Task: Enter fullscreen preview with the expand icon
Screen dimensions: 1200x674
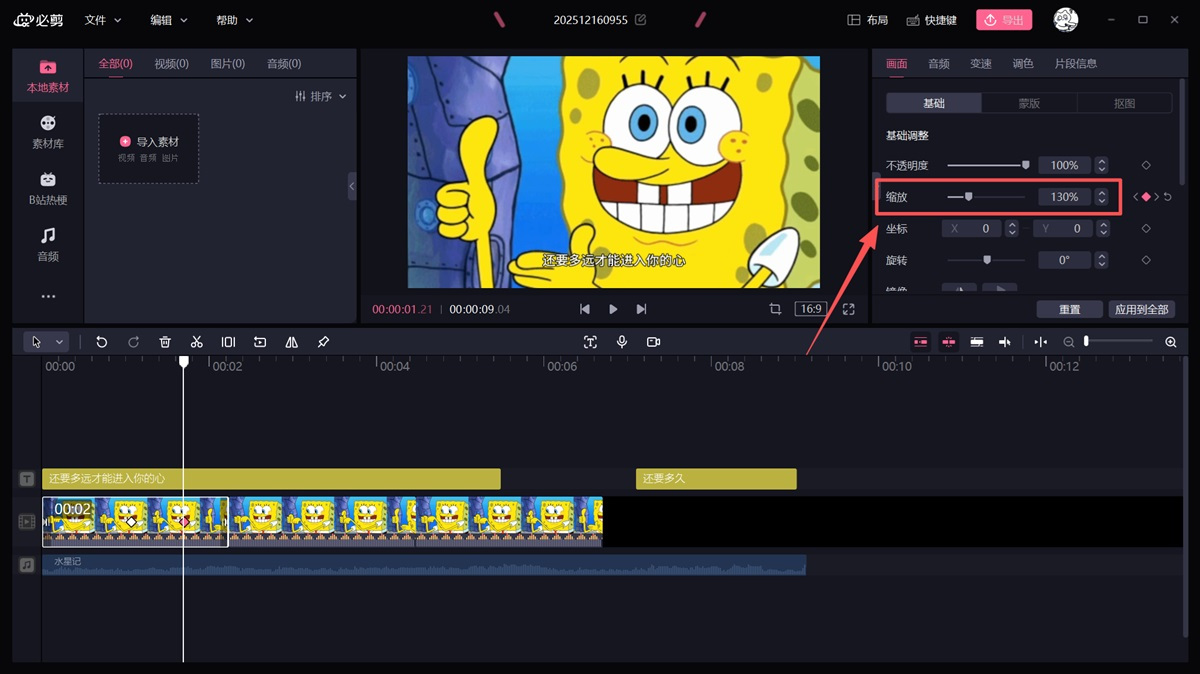Action: [x=848, y=309]
